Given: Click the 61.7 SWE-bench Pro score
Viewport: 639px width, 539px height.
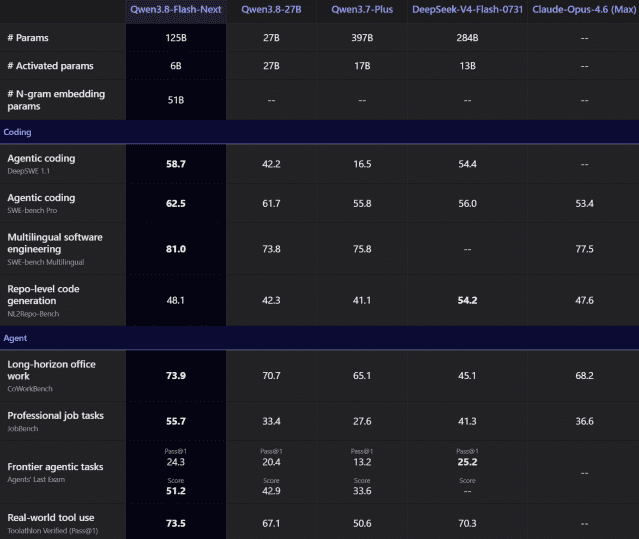Looking at the screenshot, I should click(x=271, y=204).
